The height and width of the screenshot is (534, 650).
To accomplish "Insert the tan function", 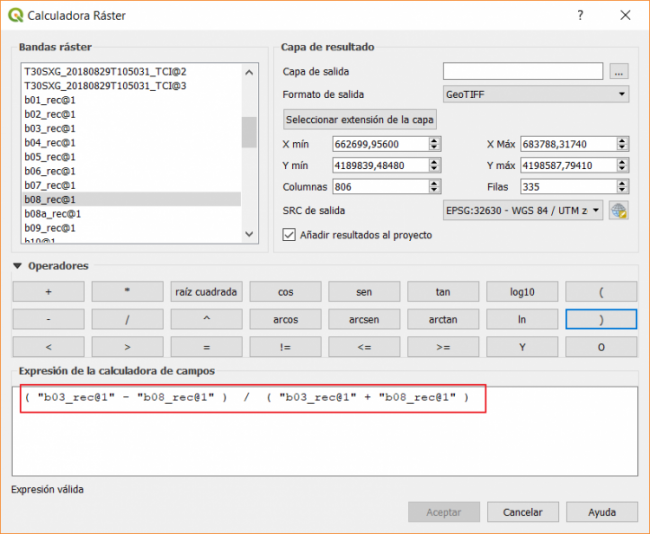I will 443,291.
